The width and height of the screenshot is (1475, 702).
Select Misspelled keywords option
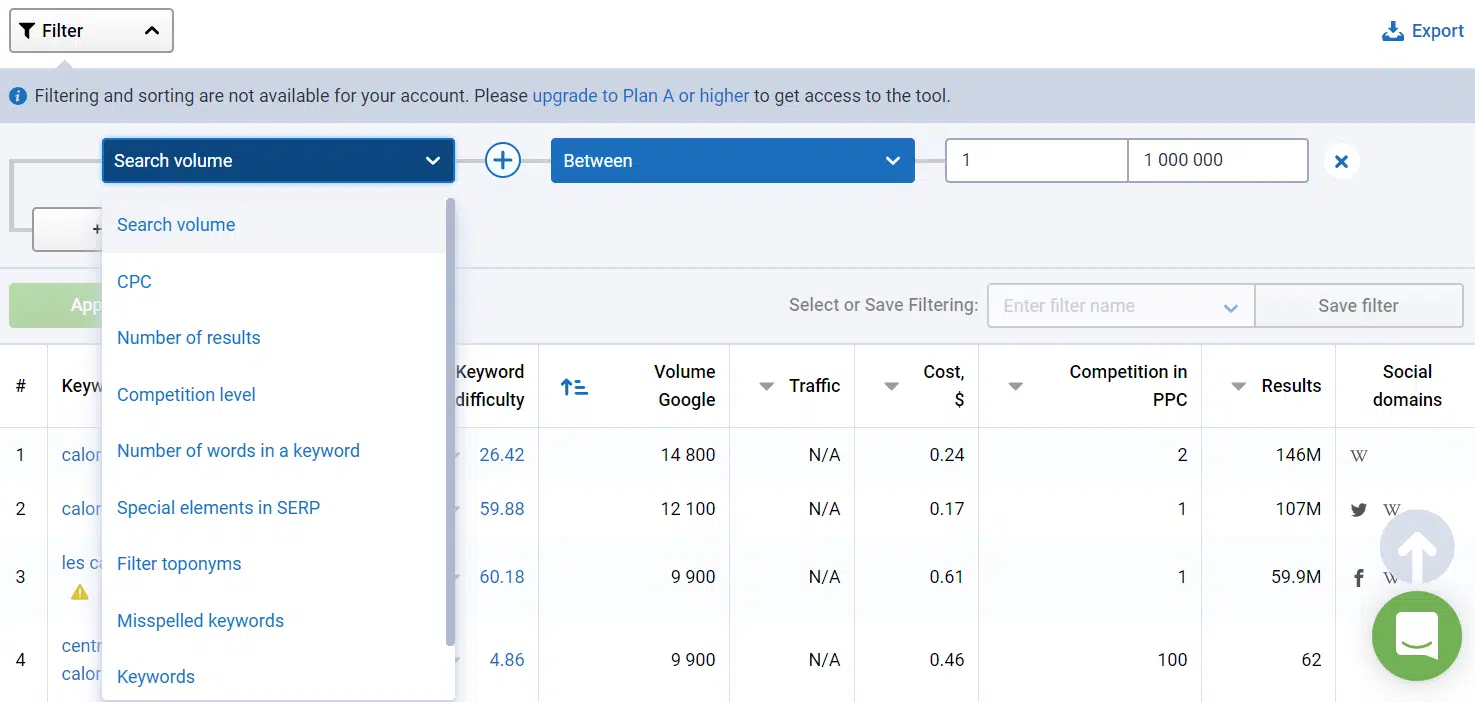click(x=200, y=621)
